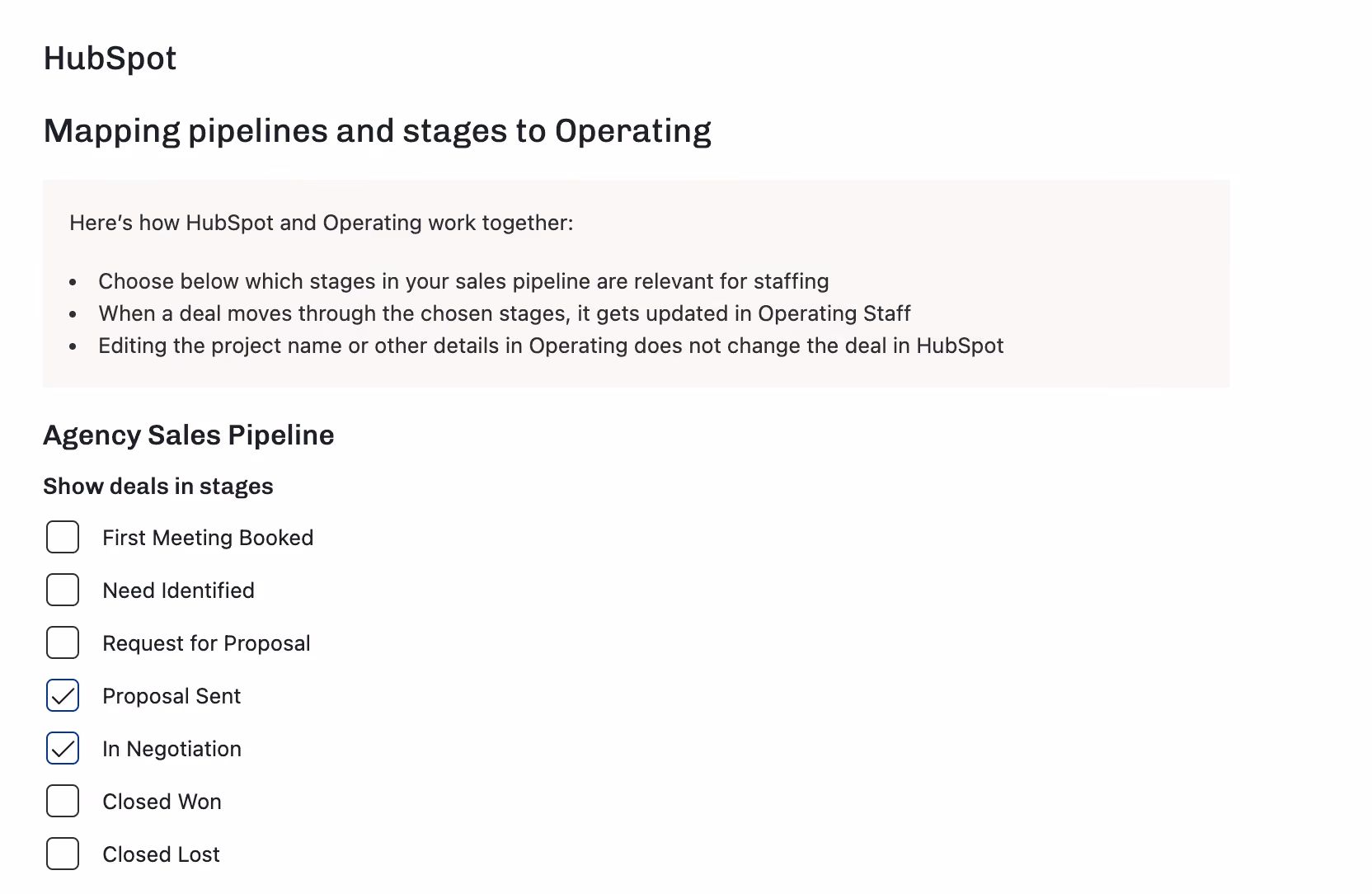
Task: Uncheck the Proposal Sent checkbox
Action: point(63,695)
